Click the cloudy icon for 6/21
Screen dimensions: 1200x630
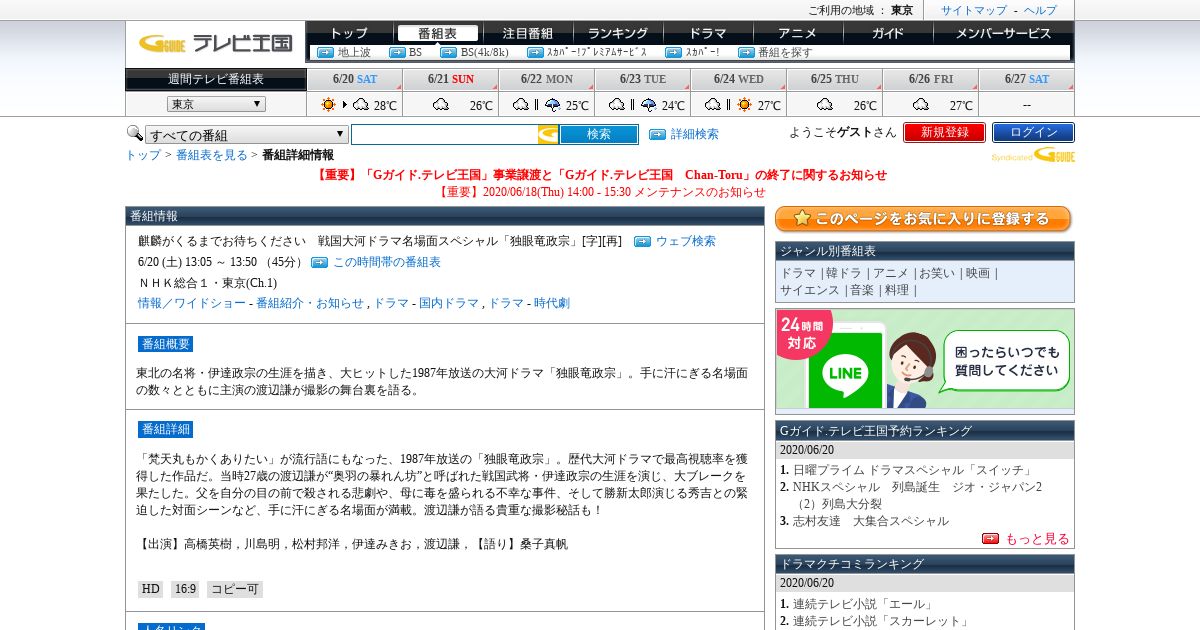coord(440,104)
